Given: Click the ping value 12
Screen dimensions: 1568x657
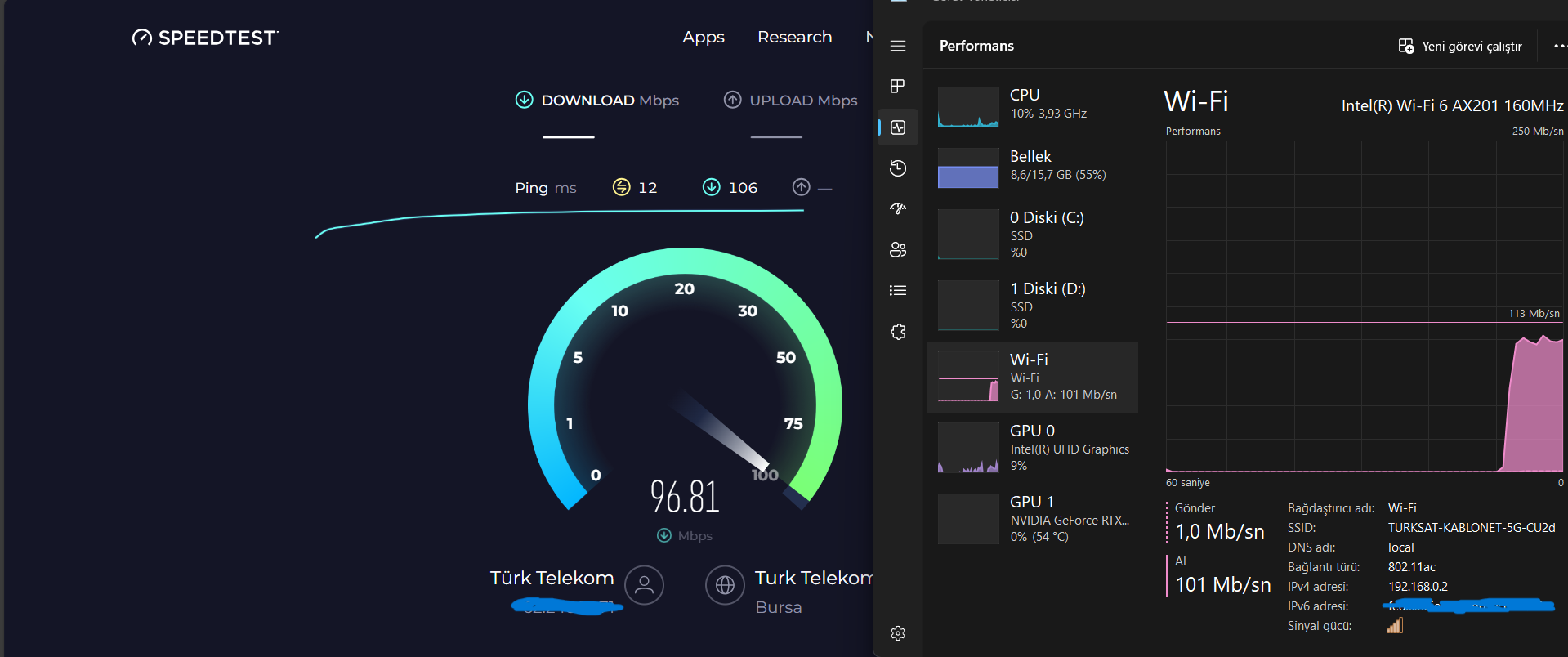Looking at the screenshot, I should (x=648, y=188).
